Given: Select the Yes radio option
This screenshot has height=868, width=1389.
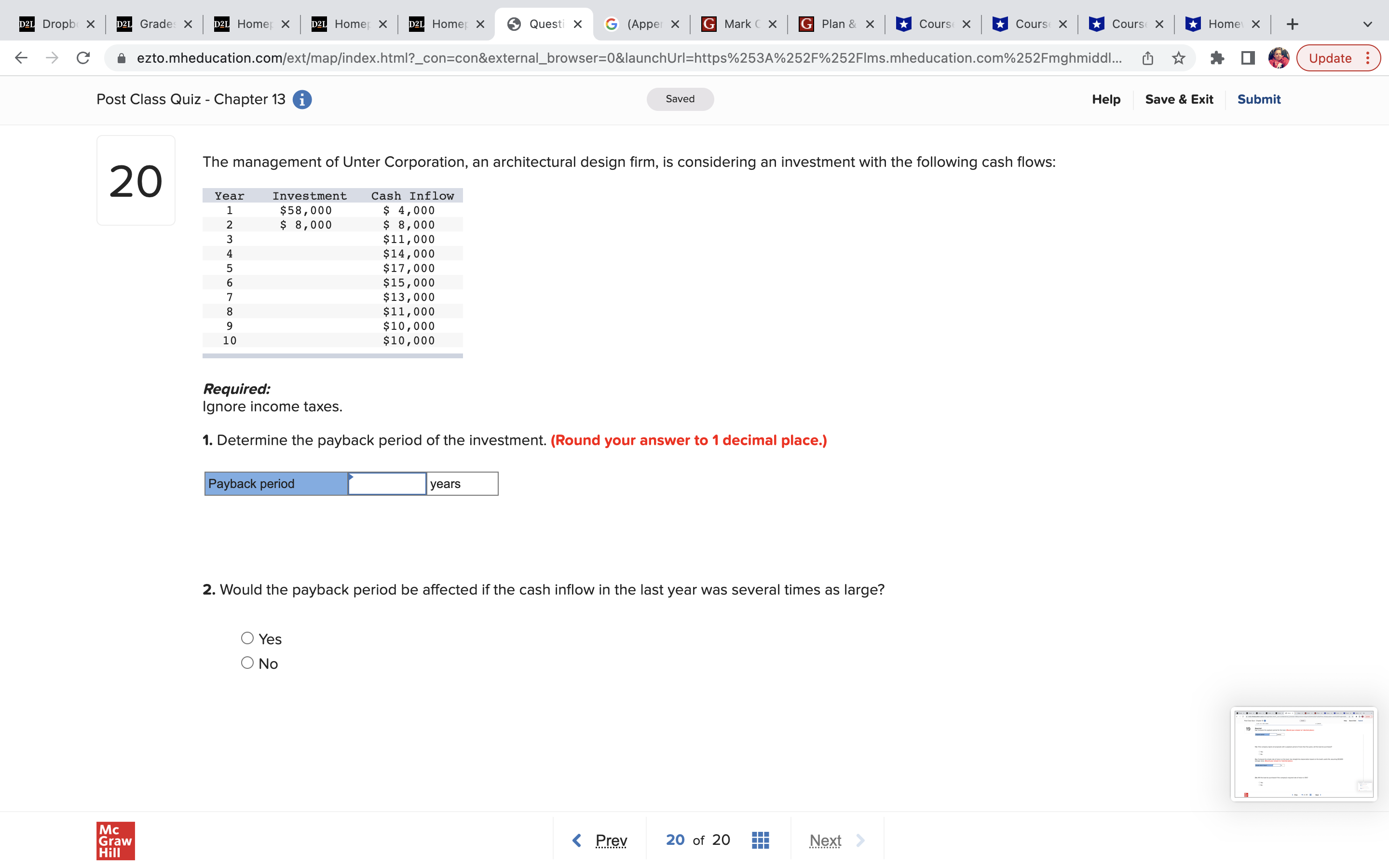Looking at the screenshot, I should (247, 638).
